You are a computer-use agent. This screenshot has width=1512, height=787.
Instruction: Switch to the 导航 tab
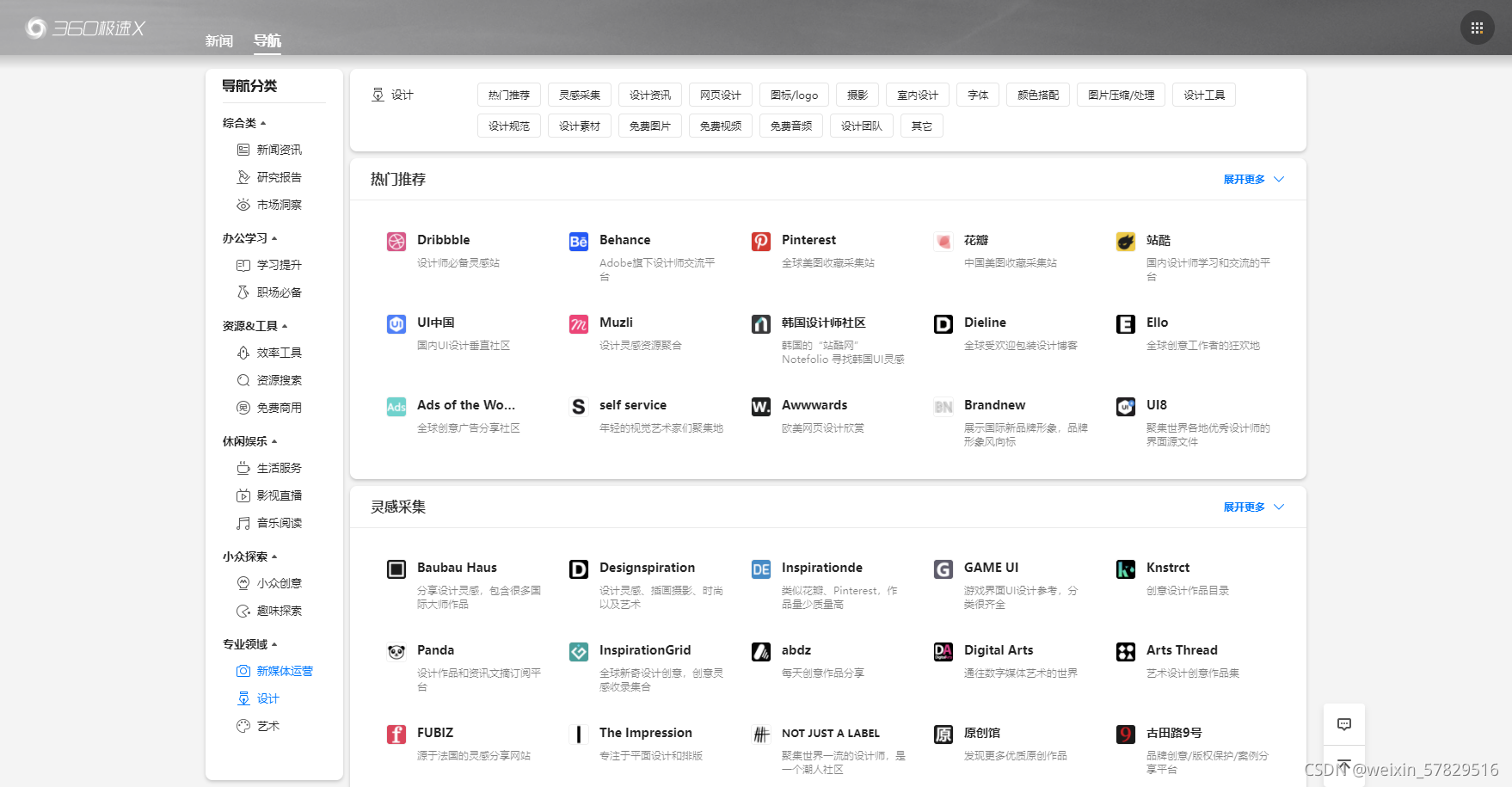click(267, 40)
